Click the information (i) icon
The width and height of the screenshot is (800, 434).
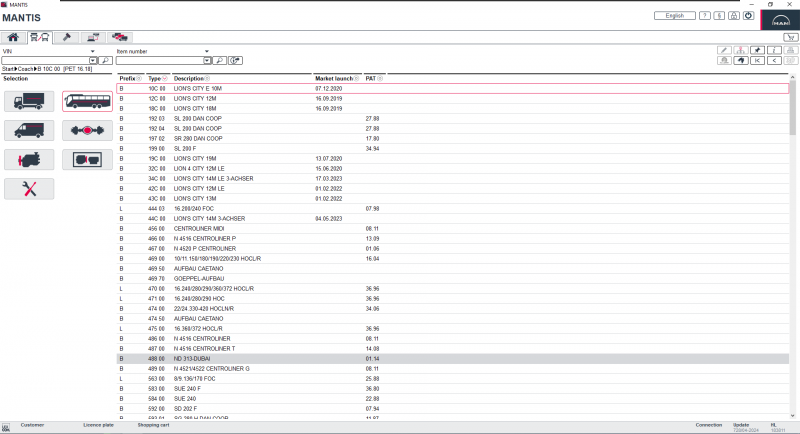(774, 50)
